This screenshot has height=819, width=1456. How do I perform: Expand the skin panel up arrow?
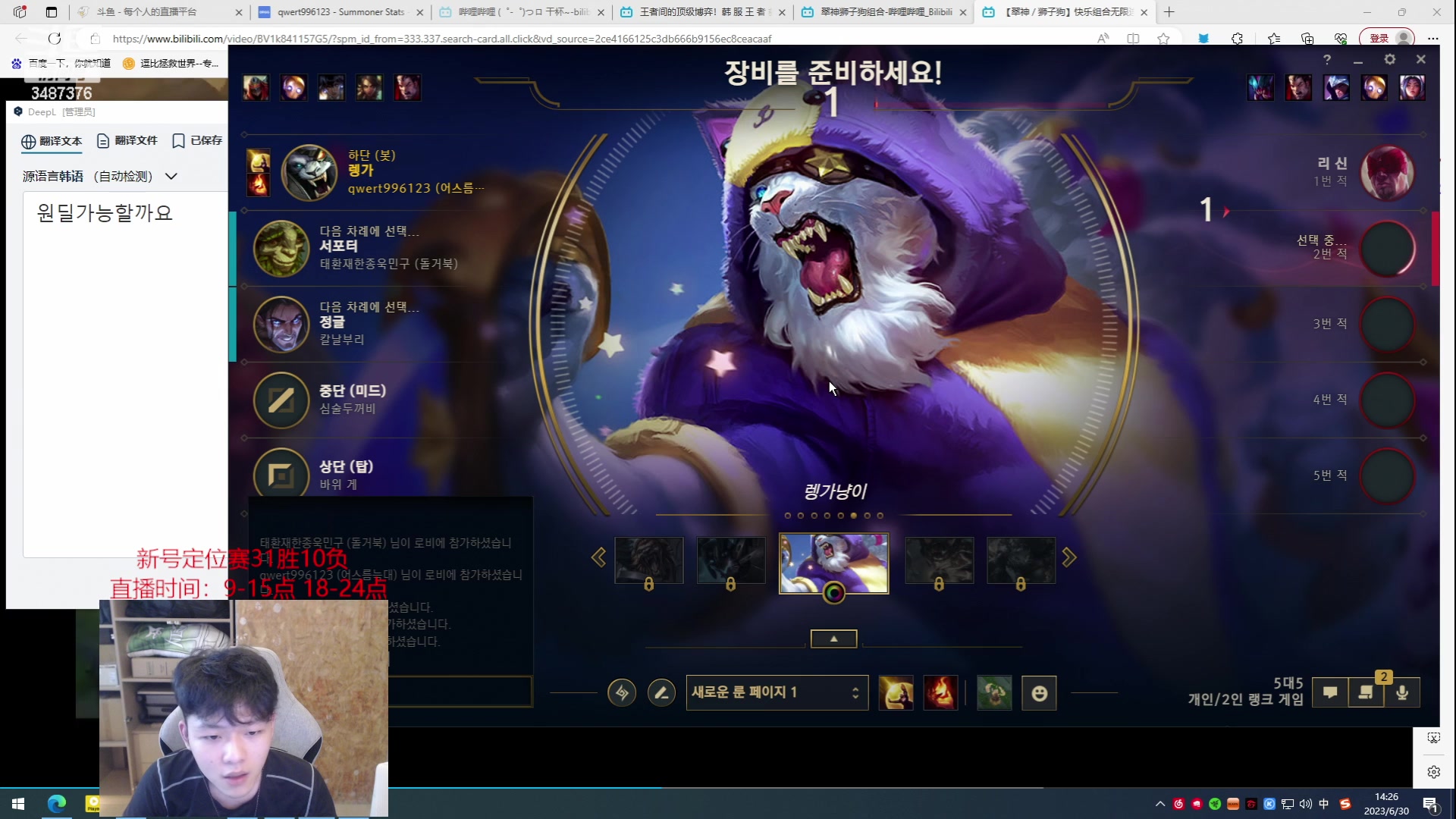pos(833,639)
